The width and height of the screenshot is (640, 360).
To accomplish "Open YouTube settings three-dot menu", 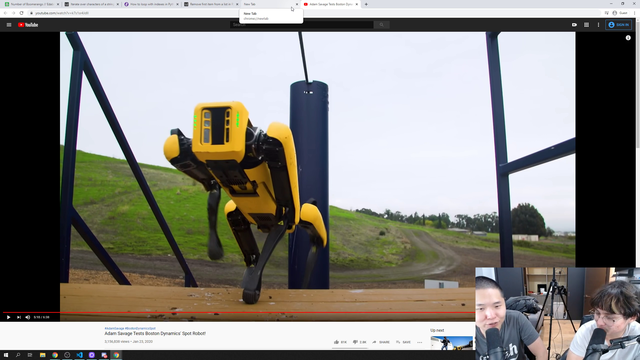I will tap(598, 25).
